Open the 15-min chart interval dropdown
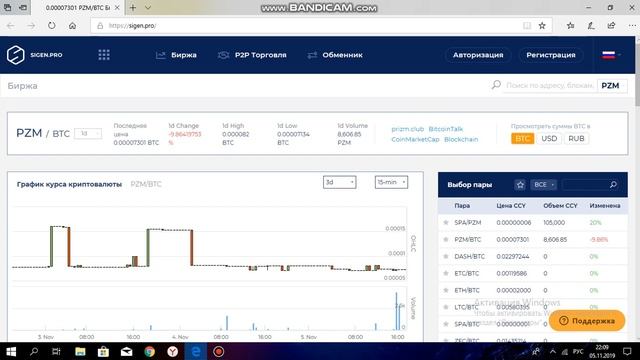Image resolution: width=640 pixels, height=360 pixels. coord(391,182)
